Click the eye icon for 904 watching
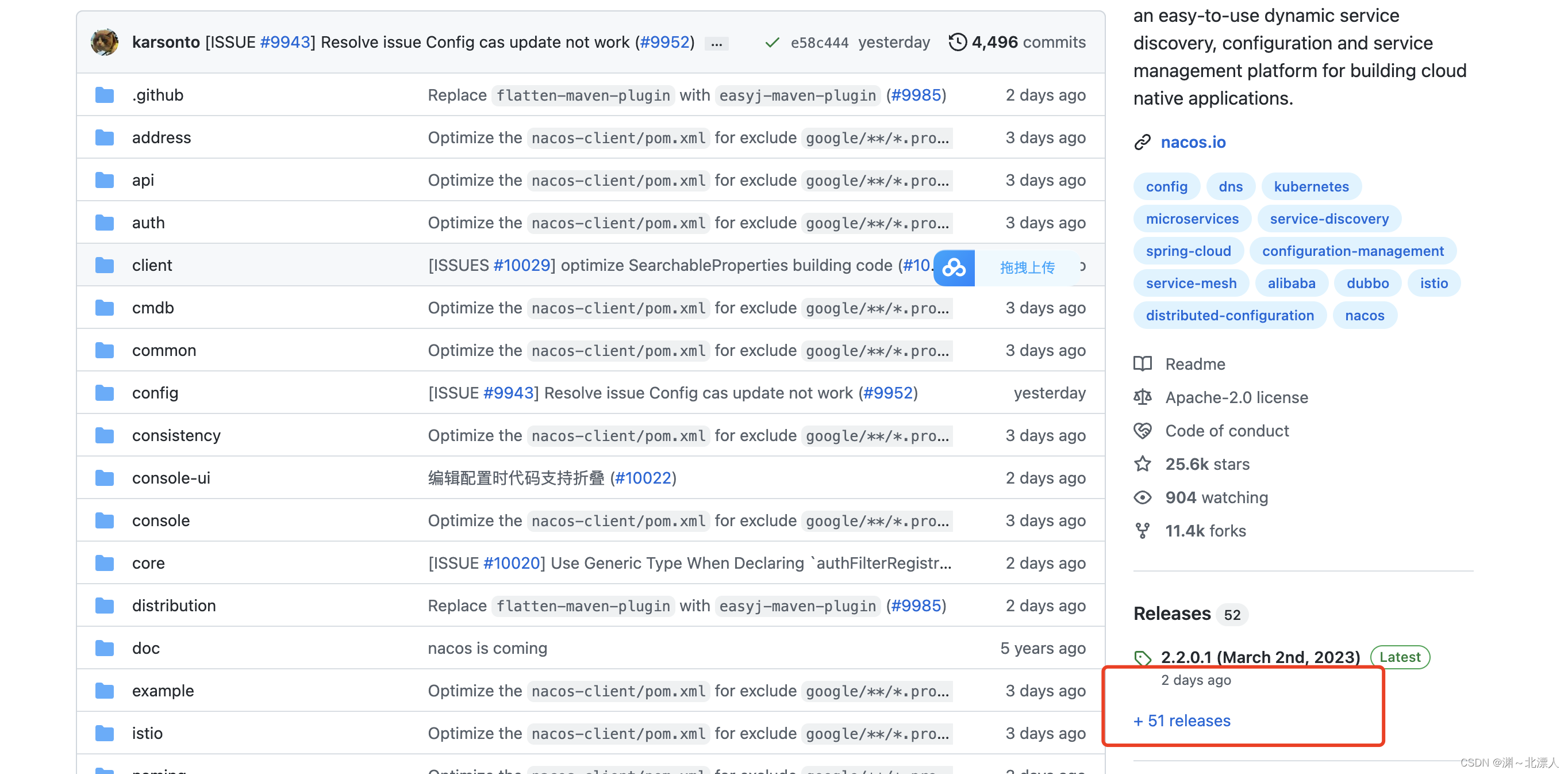Image resolution: width=1568 pixels, height=774 pixels. click(x=1143, y=497)
